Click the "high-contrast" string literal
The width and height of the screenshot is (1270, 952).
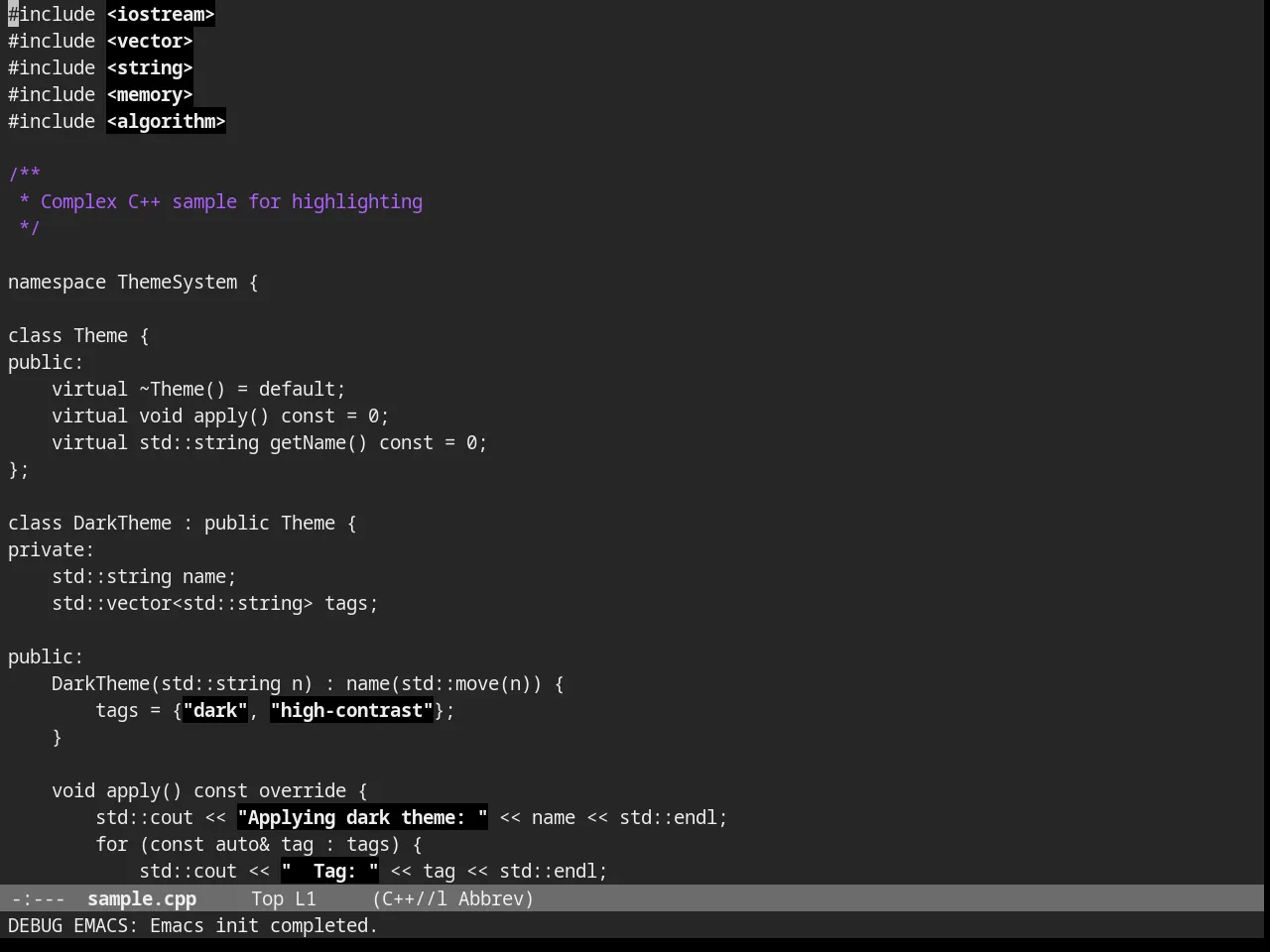[351, 710]
